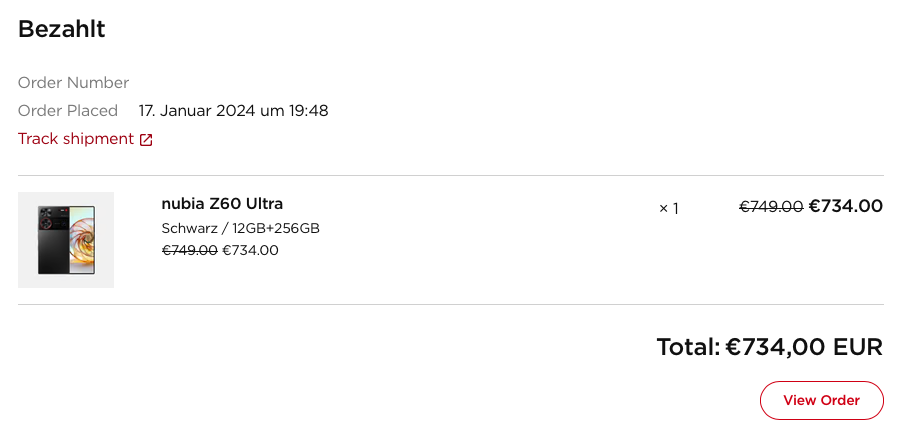Click the Order Placed label
The width and height of the screenshot is (903, 431).
68,111
